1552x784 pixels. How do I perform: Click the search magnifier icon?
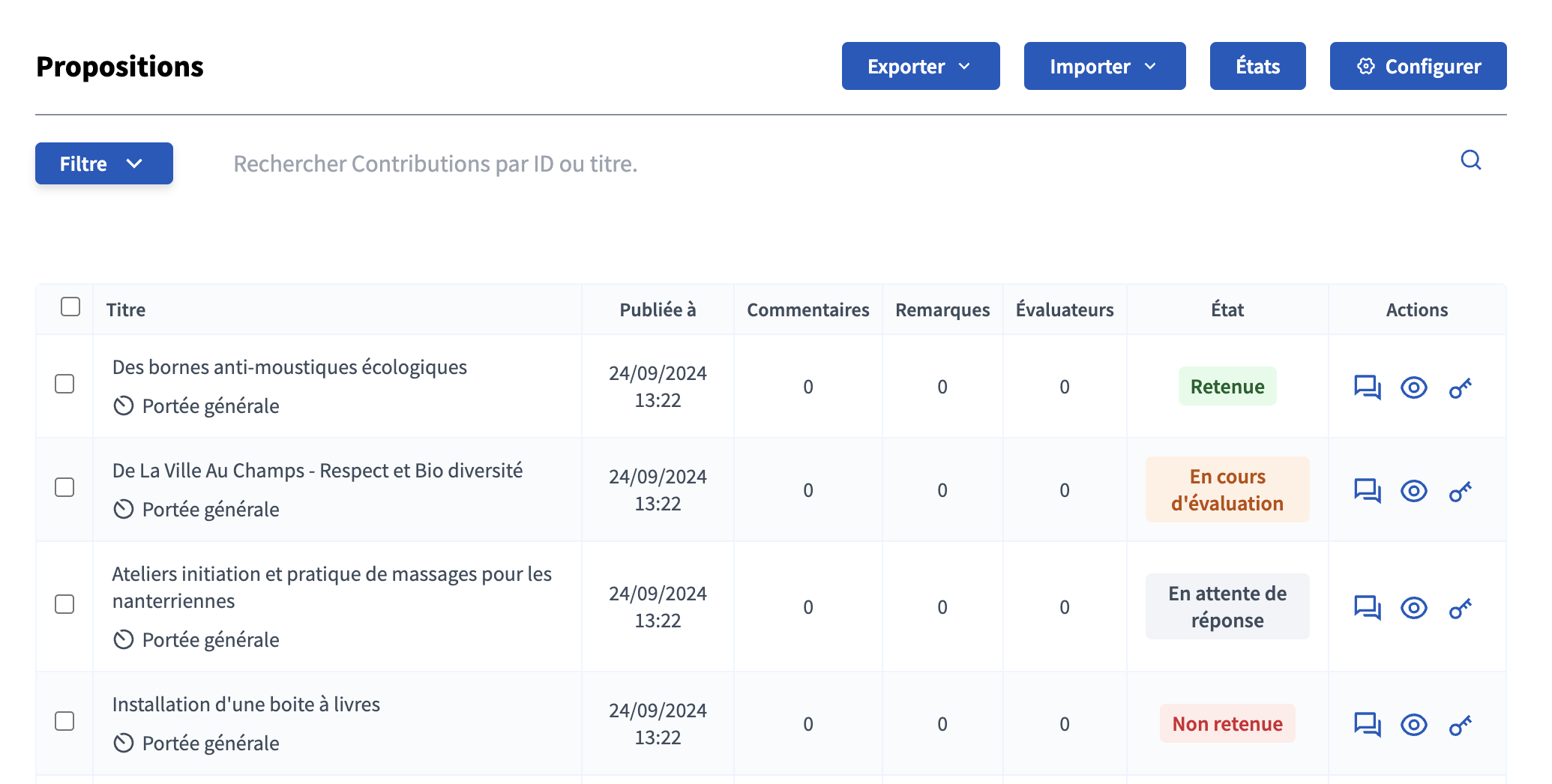(1471, 160)
